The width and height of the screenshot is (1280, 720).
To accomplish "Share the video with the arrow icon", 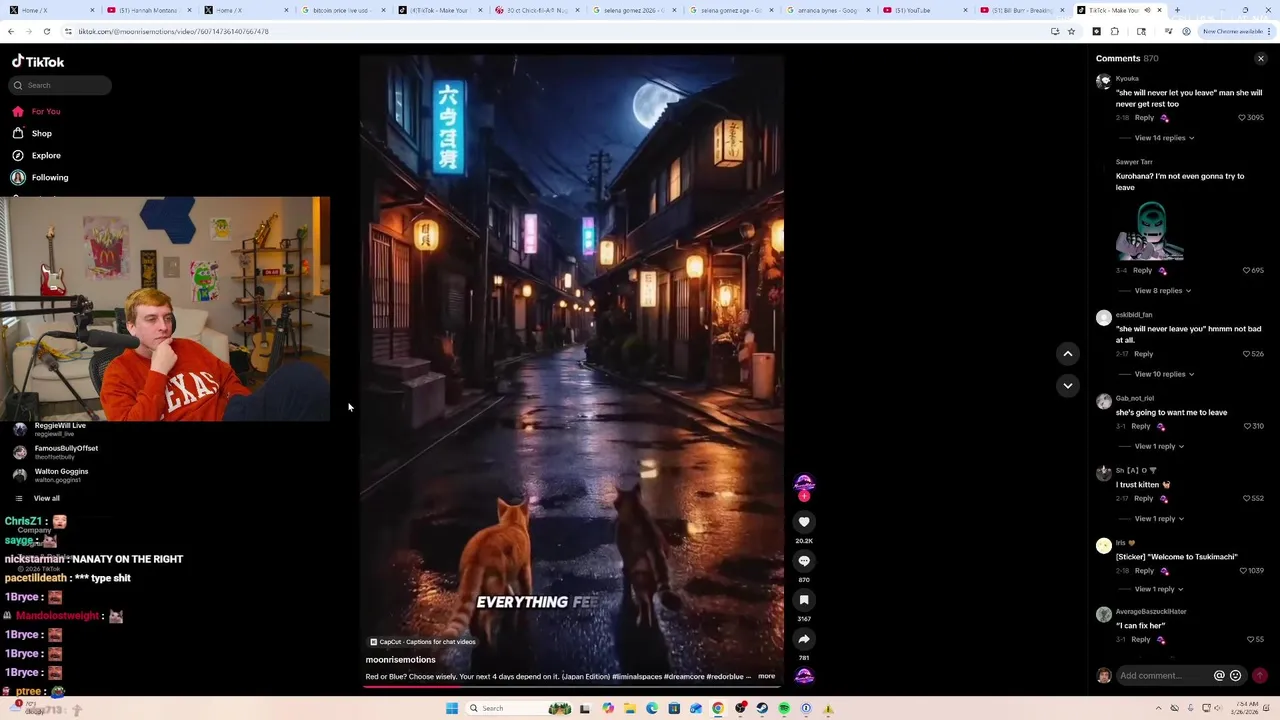I will [x=804, y=639].
